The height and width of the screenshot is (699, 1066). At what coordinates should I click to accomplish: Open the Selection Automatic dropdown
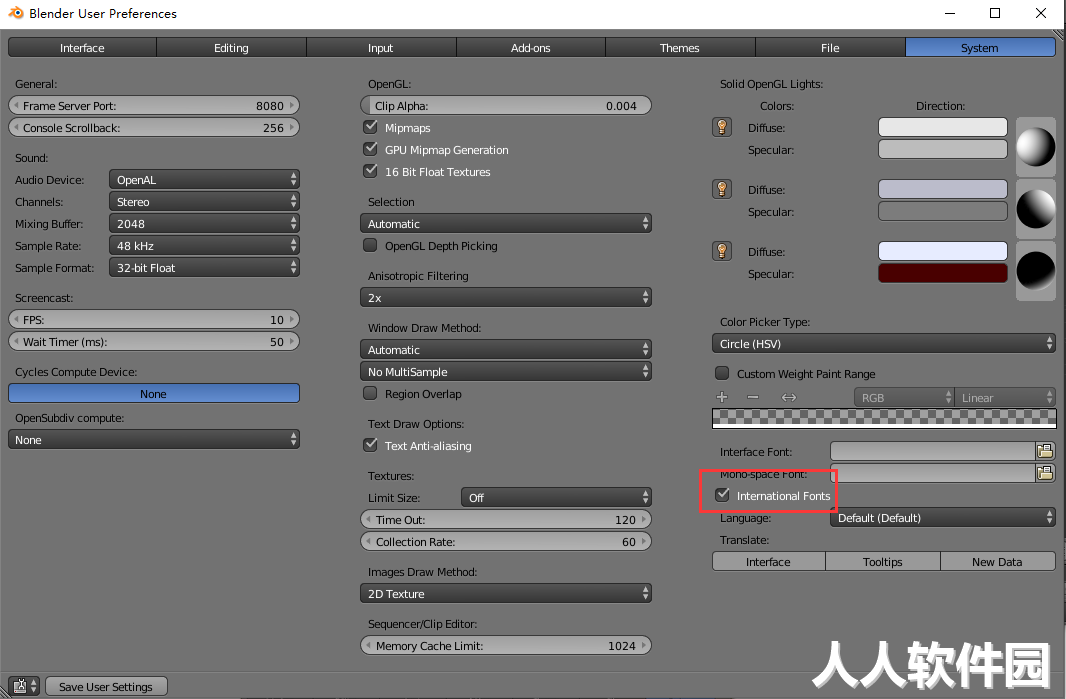(506, 223)
